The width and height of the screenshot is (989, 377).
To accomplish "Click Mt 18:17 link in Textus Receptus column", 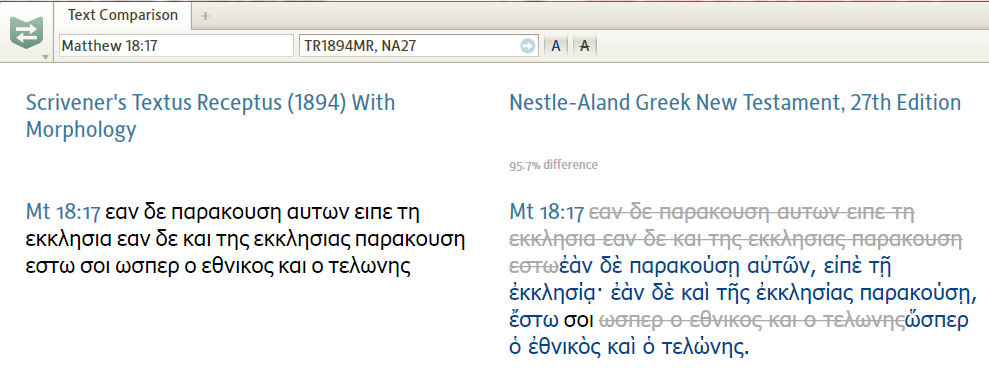I will click(x=63, y=212).
